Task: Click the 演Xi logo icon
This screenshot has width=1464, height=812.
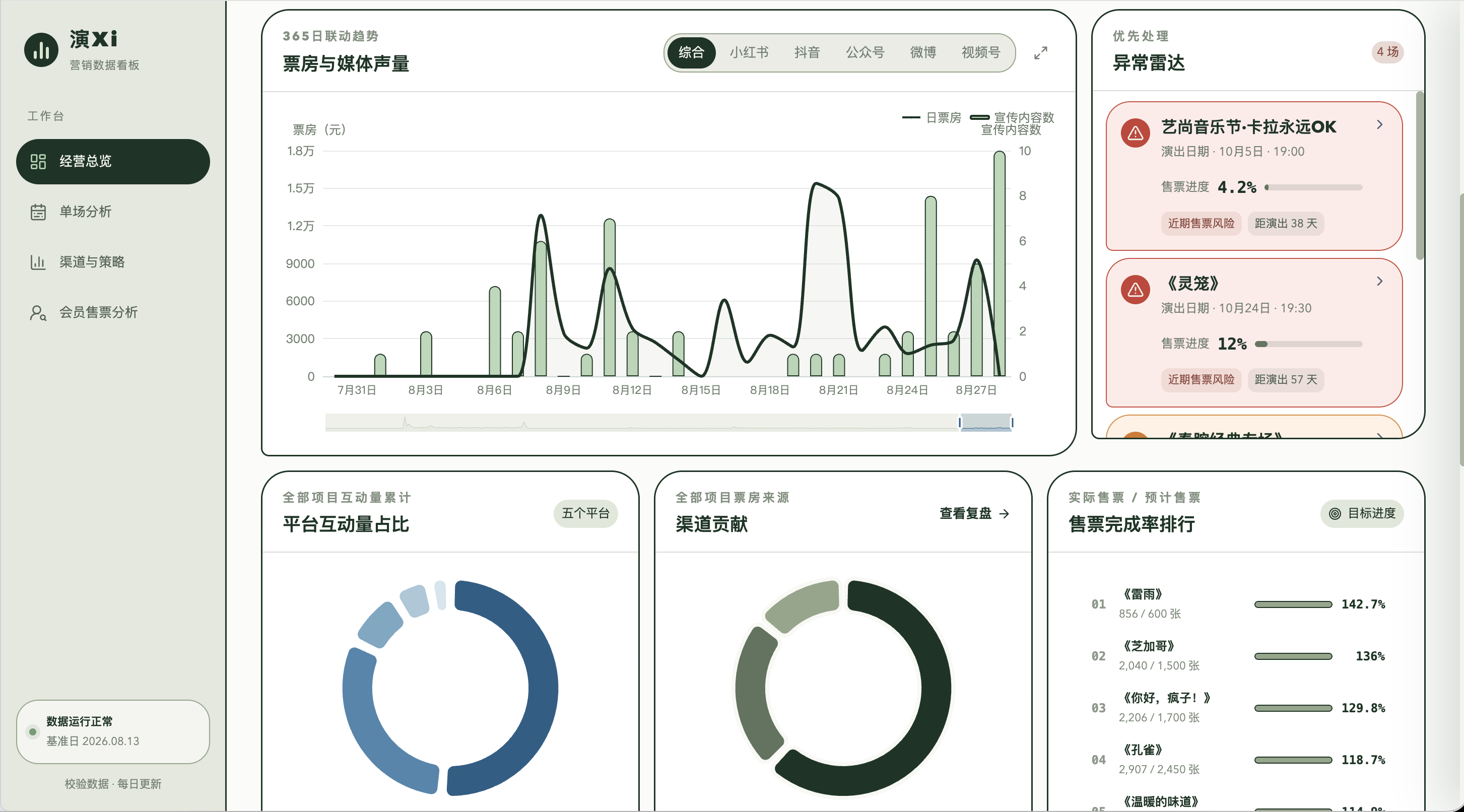Action: click(41, 49)
